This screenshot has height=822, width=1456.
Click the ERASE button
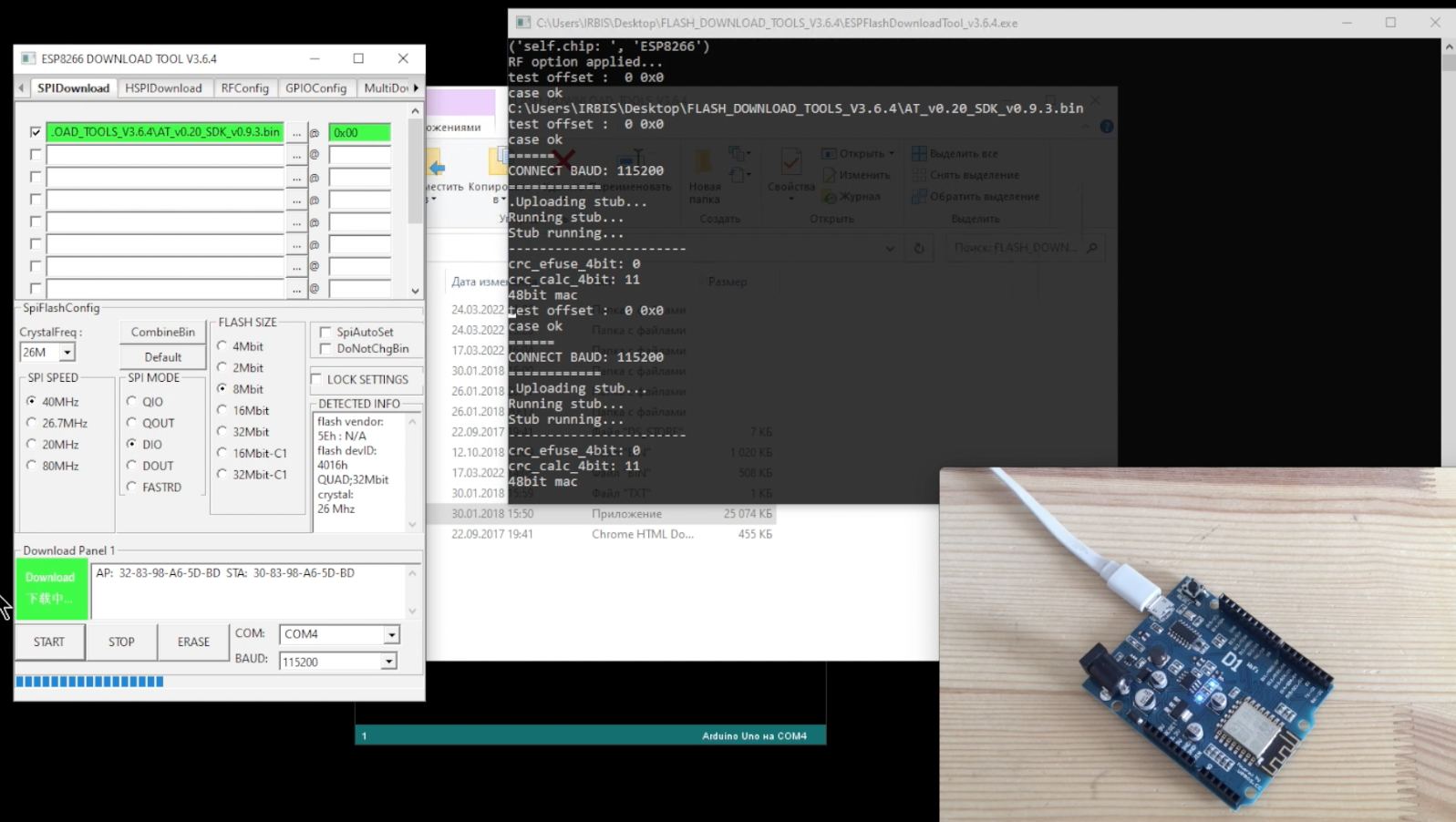pyautogui.click(x=193, y=642)
